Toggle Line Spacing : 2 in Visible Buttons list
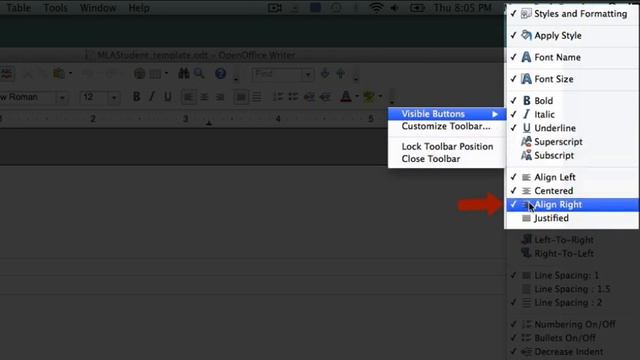Screen dimensions: 640x360 (x=572, y=302)
